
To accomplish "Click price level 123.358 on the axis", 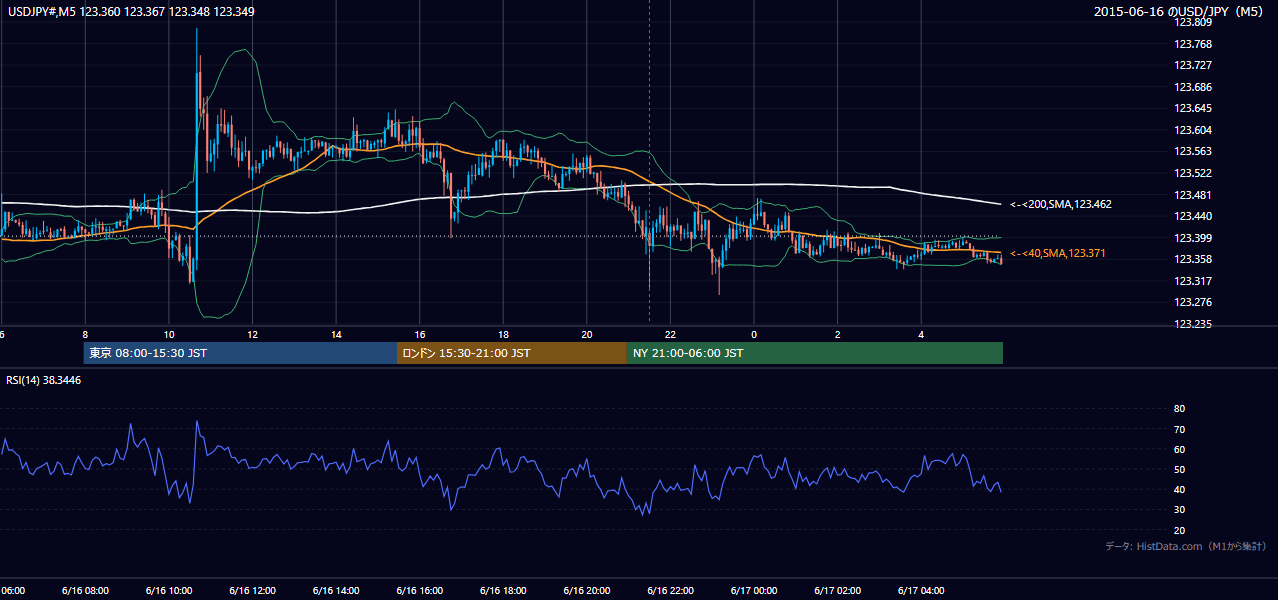I will tap(1192, 259).
